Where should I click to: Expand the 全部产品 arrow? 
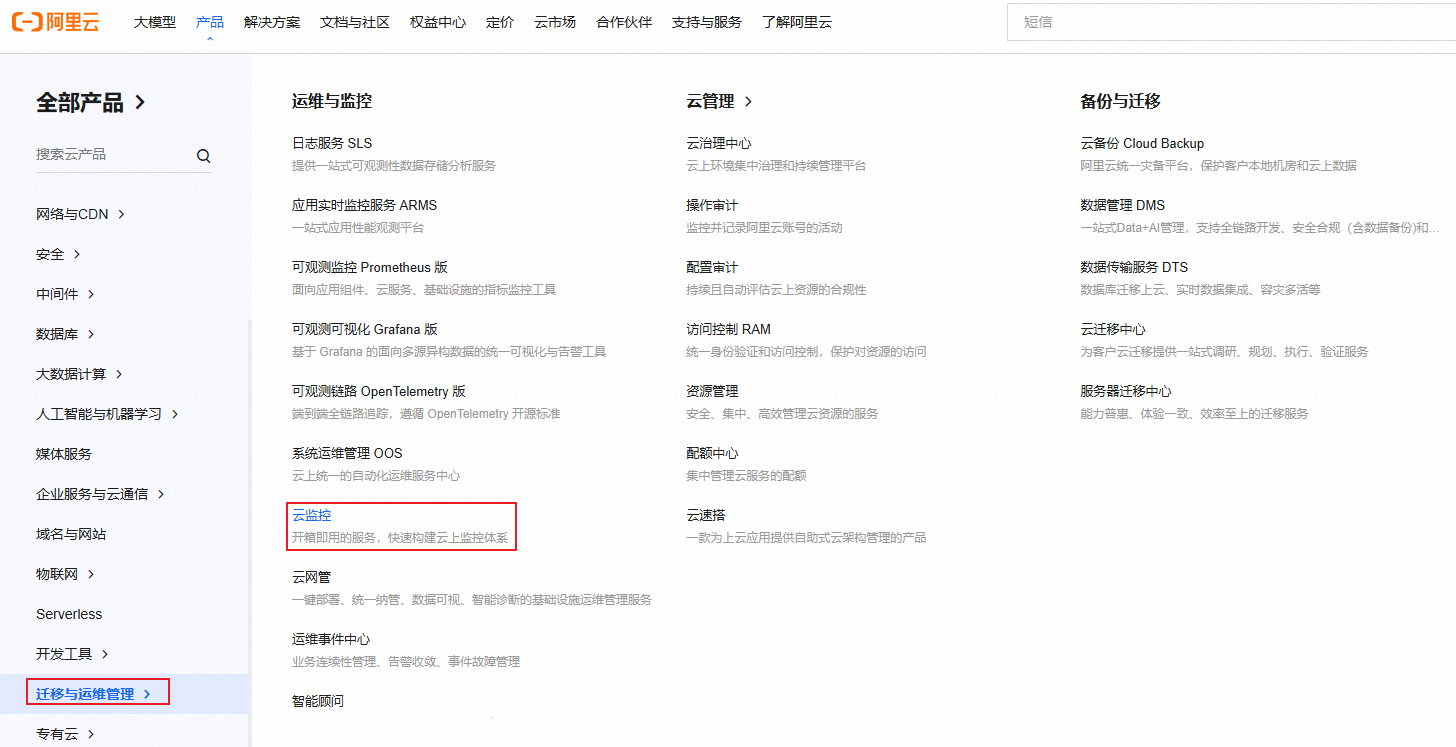tap(140, 102)
